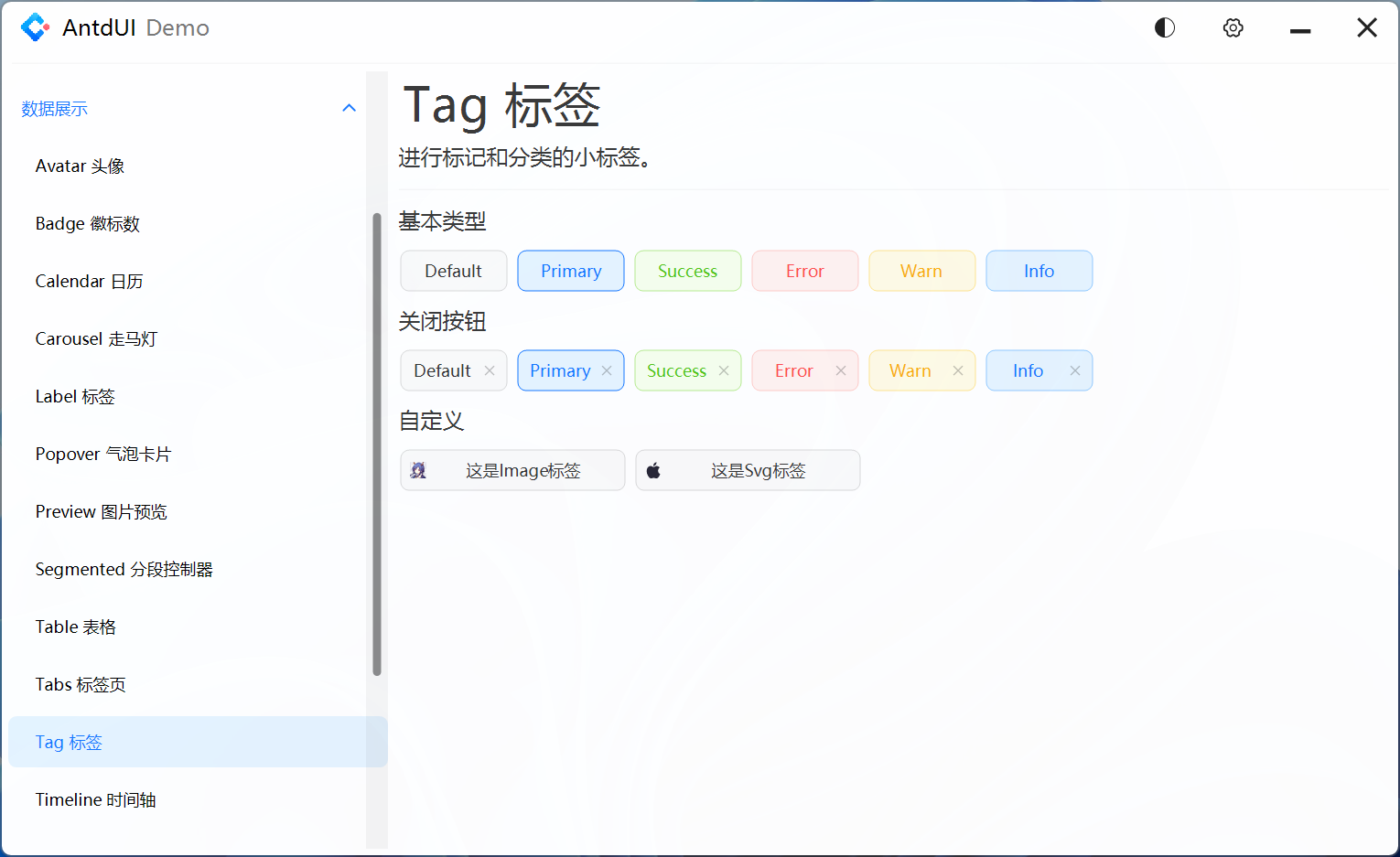Open the Badge 徽标数 page
Viewport: 1400px width, 857px height.
(x=87, y=223)
